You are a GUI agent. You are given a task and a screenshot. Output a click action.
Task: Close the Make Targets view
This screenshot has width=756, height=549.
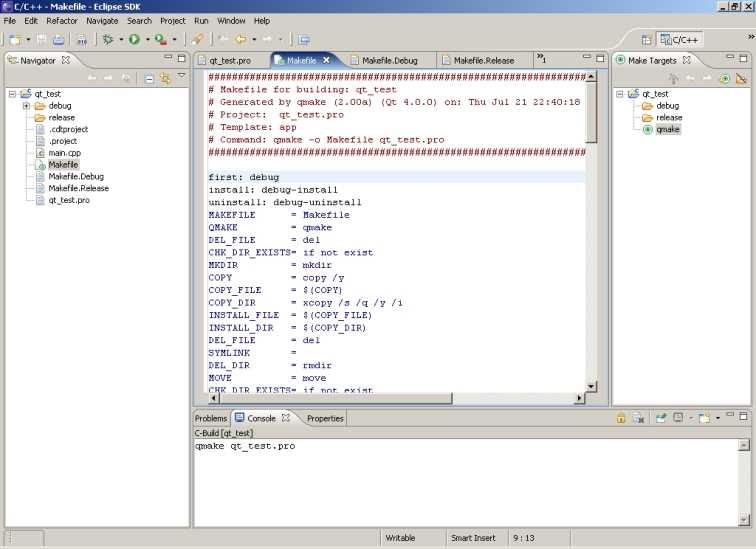(x=687, y=60)
